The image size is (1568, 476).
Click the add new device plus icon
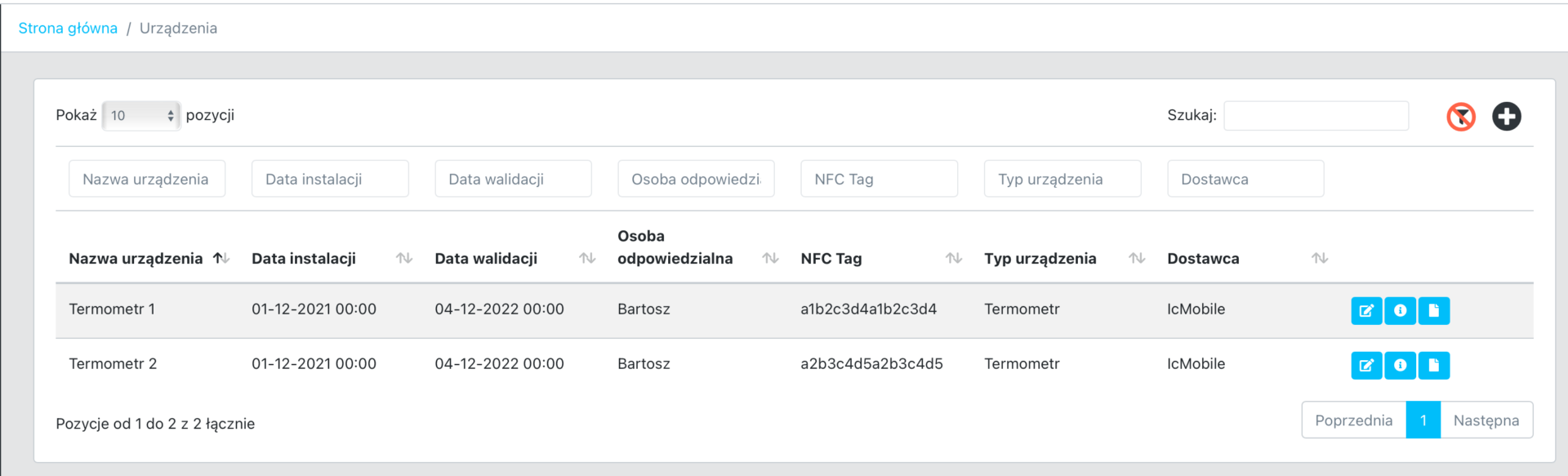(1506, 117)
